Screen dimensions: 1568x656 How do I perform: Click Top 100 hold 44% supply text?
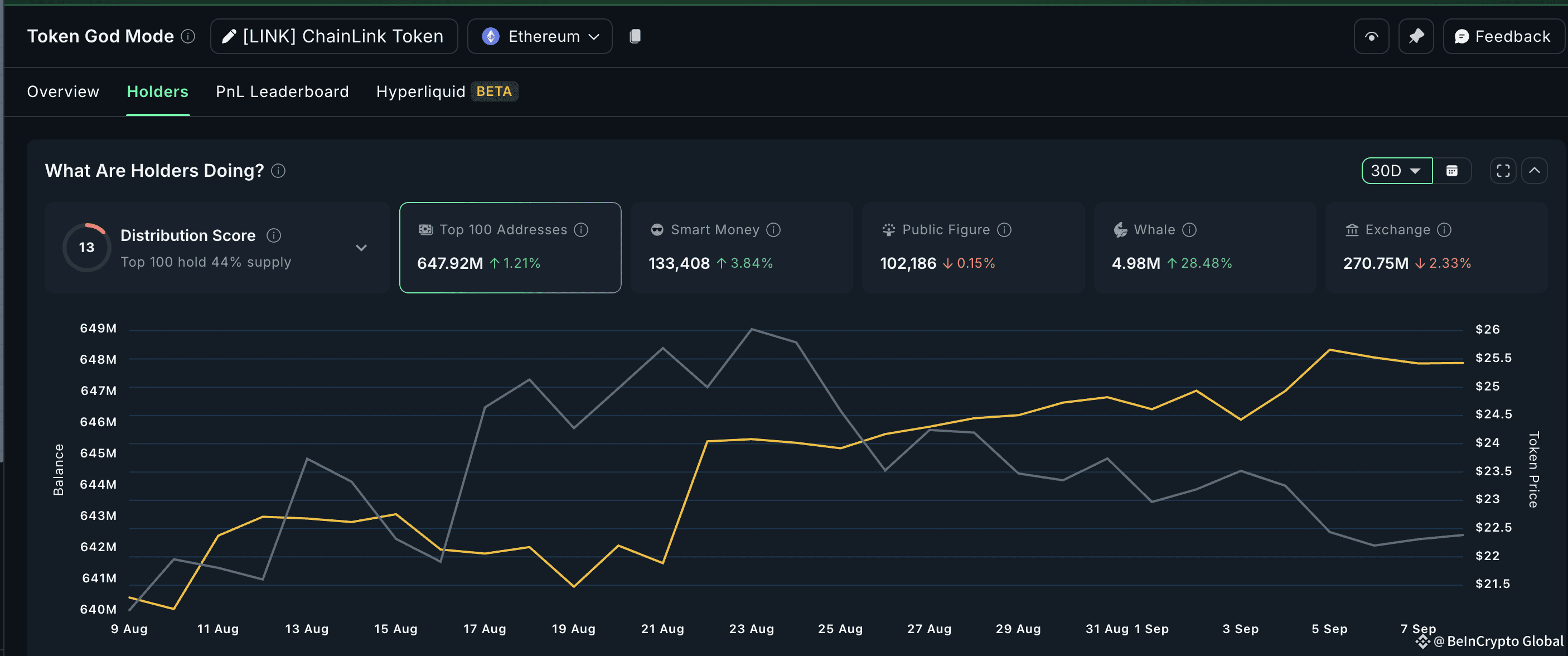206,262
